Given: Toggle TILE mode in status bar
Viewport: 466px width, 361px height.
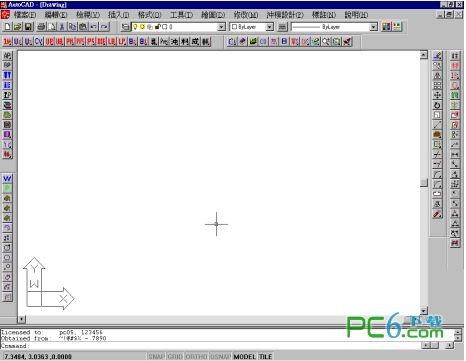Looking at the screenshot, I should 265,357.
